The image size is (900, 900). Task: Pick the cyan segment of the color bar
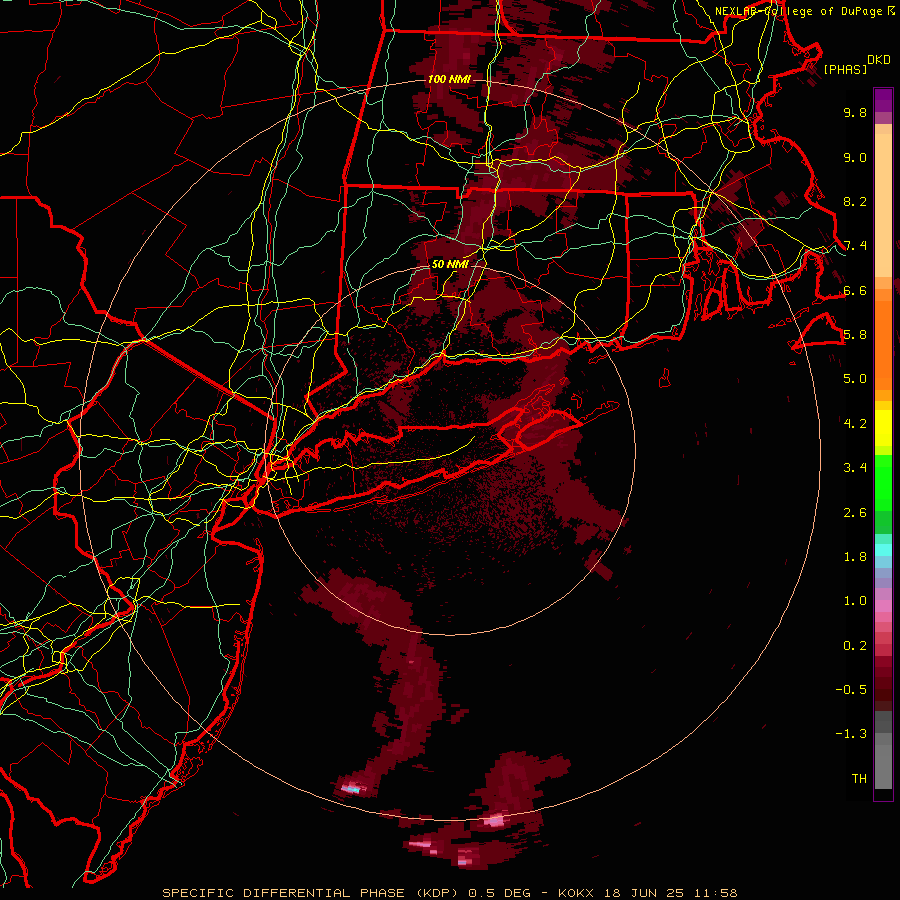coord(883,550)
